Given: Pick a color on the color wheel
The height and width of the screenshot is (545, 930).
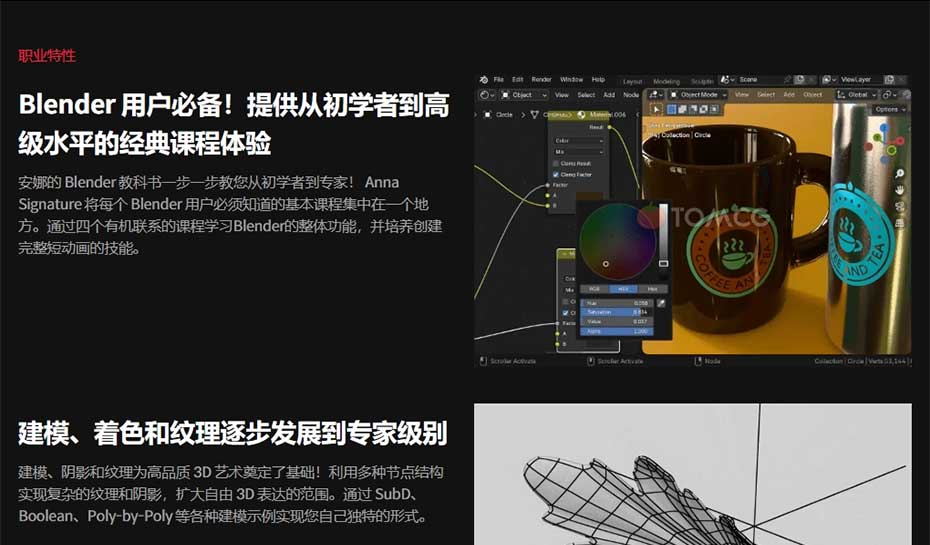Looking at the screenshot, I should pyautogui.click(x=618, y=241).
